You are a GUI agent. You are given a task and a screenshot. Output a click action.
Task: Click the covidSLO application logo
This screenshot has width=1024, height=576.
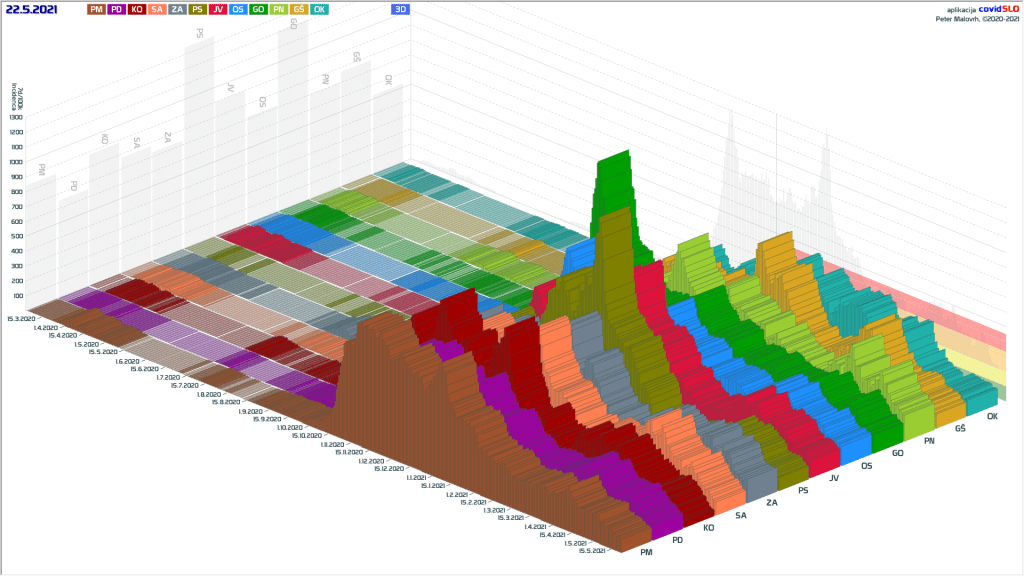[x=997, y=8]
